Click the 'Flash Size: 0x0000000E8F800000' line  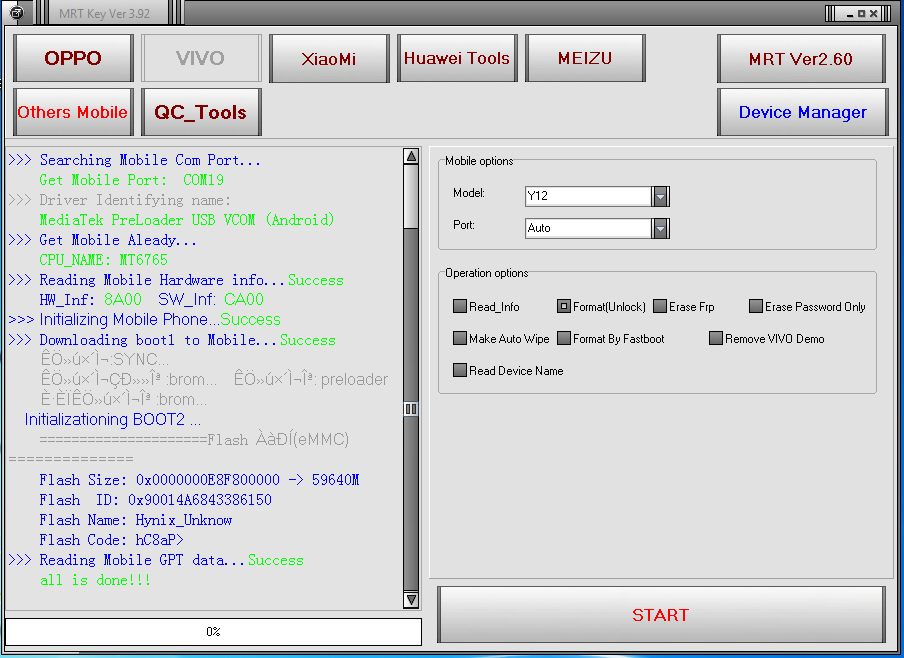tap(199, 480)
